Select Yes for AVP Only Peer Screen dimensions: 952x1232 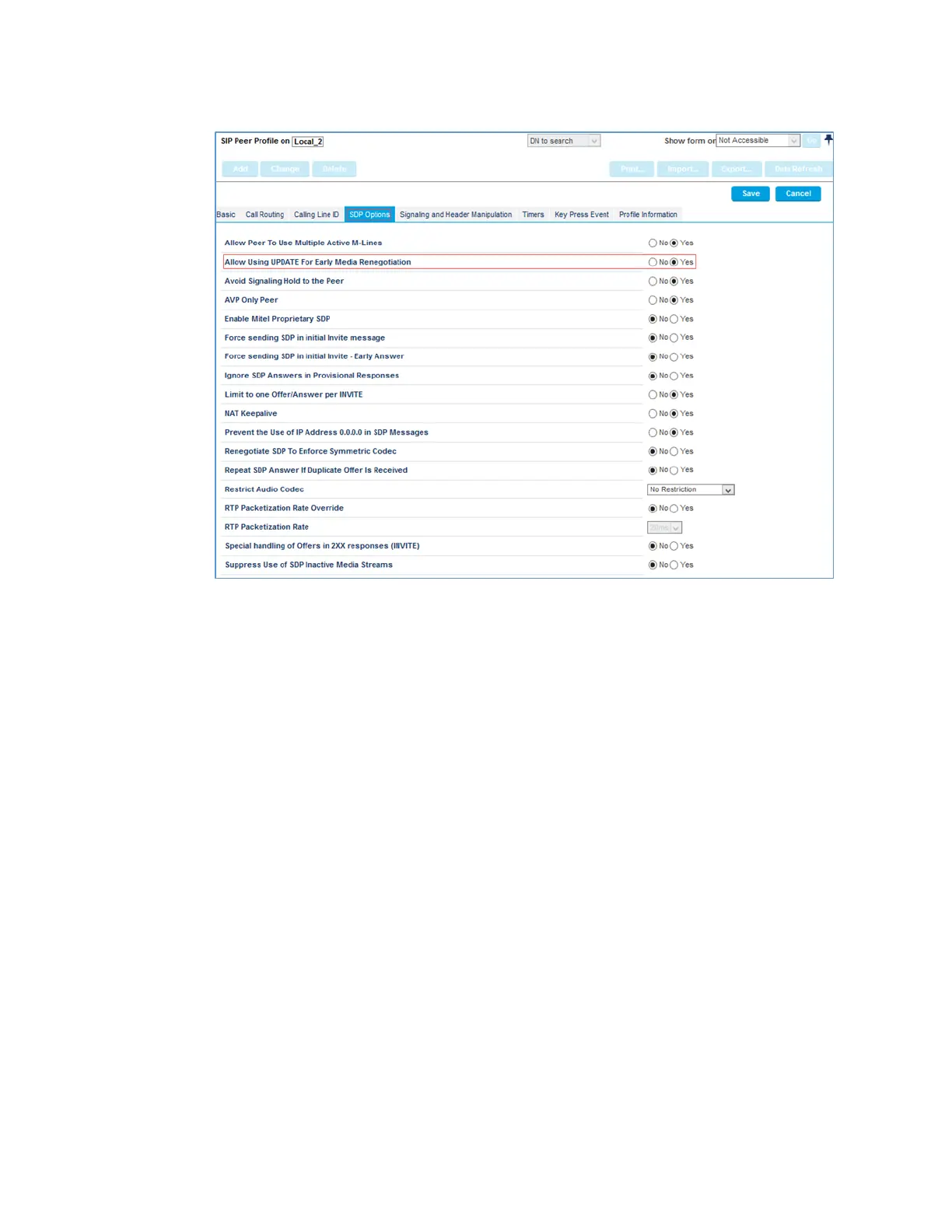tap(674, 300)
